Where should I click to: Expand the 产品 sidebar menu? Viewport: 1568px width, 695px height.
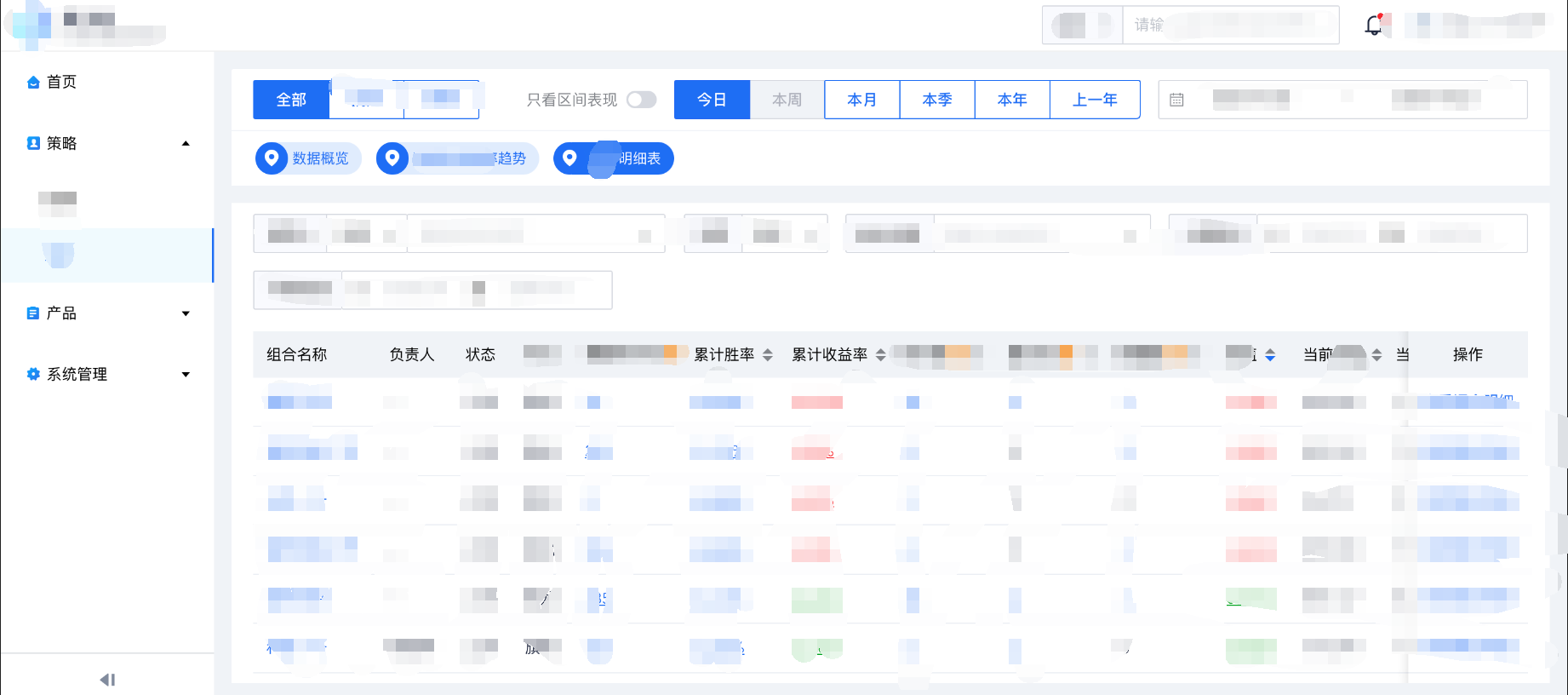pyautogui.click(x=186, y=313)
